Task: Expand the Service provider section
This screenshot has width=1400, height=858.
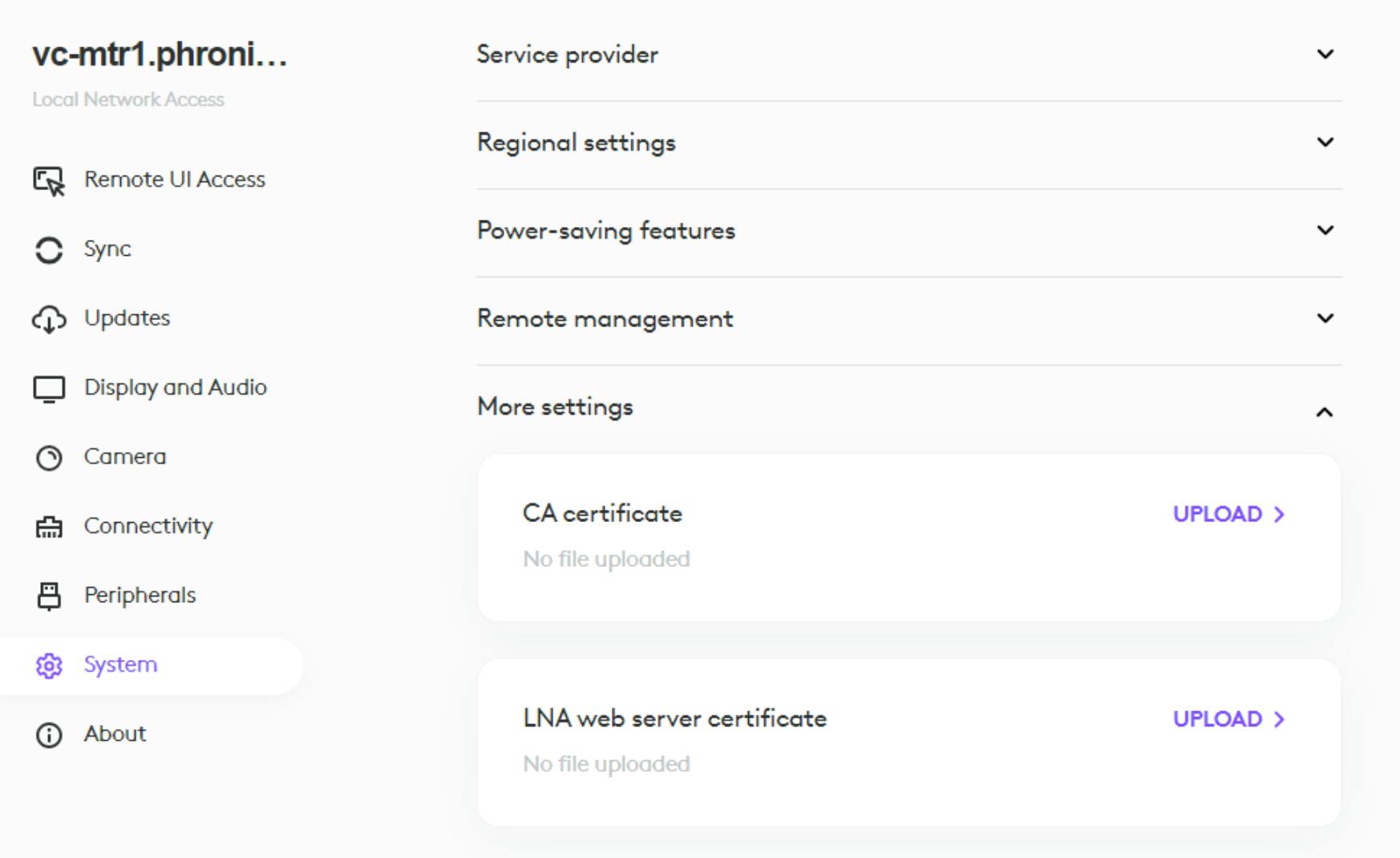Action: pos(1325,55)
